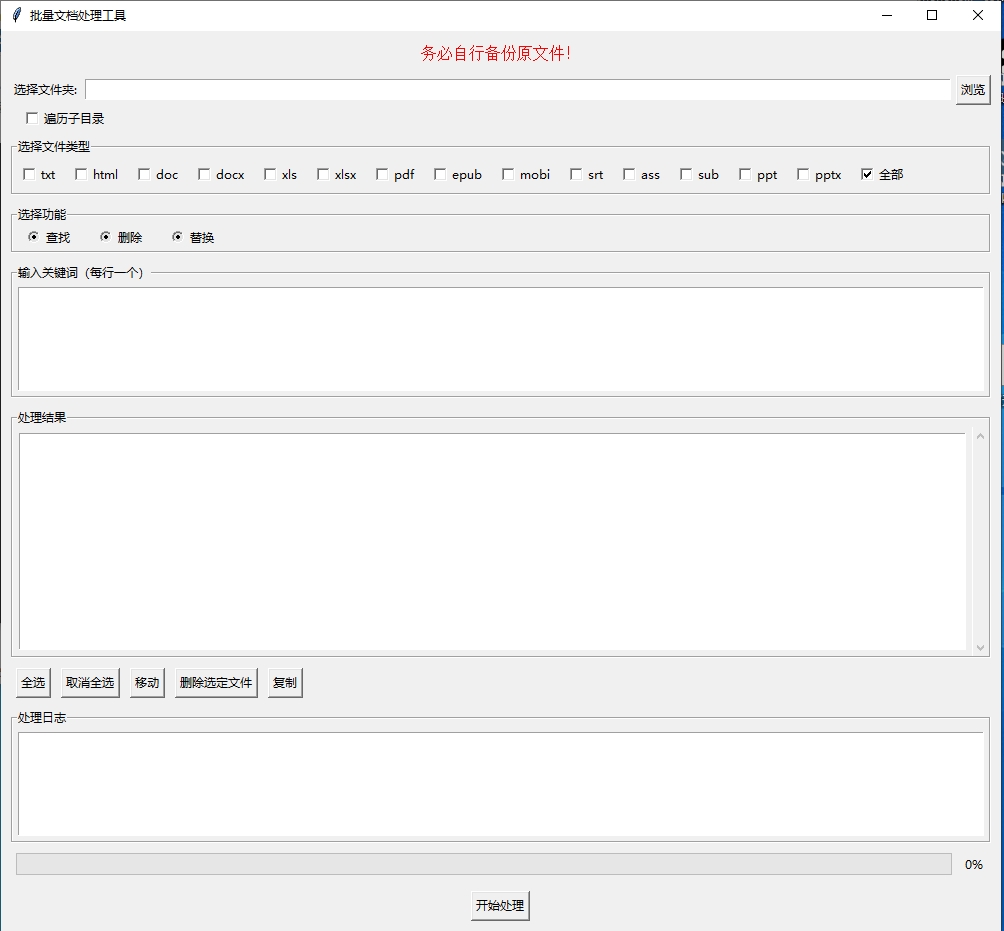Click the 移动 button
Image resolution: width=1004 pixels, height=931 pixels.
tap(147, 683)
